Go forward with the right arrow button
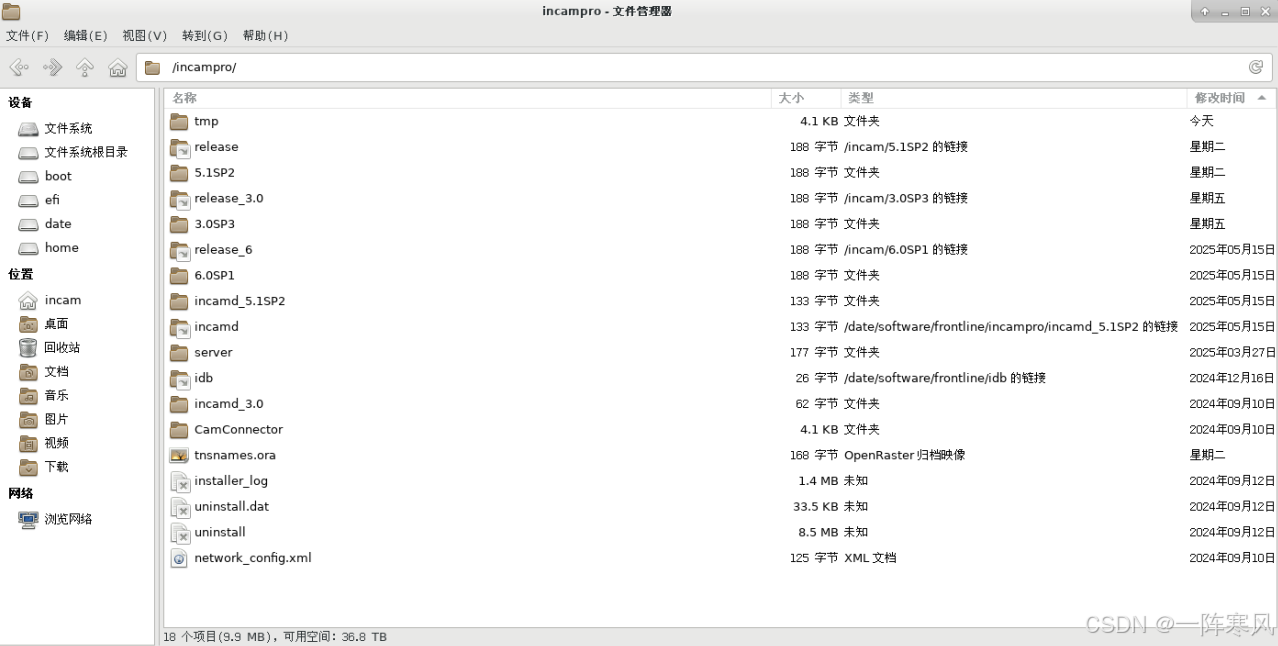 tap(52, 68)
